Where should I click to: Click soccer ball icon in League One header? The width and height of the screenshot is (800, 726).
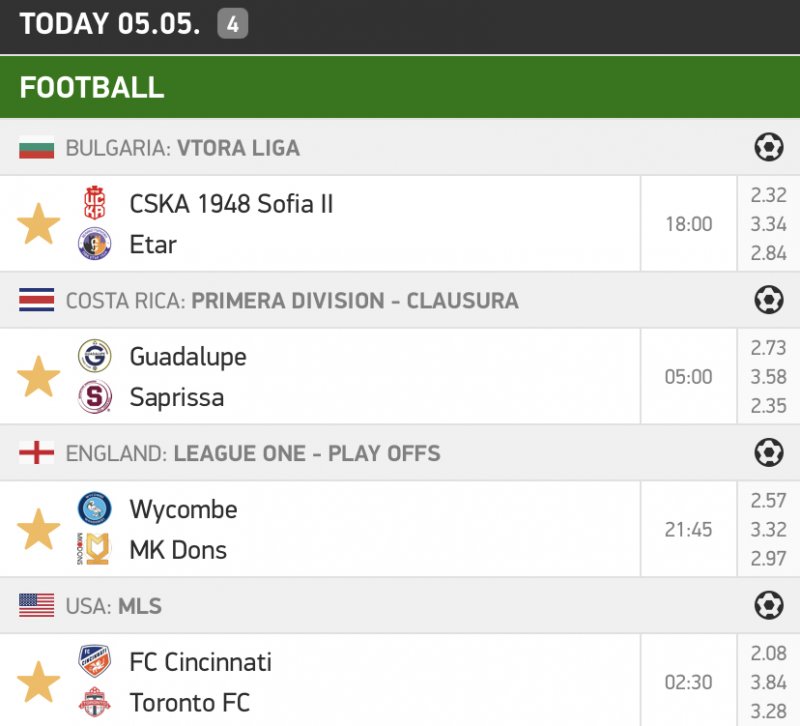tap(768, 453)
